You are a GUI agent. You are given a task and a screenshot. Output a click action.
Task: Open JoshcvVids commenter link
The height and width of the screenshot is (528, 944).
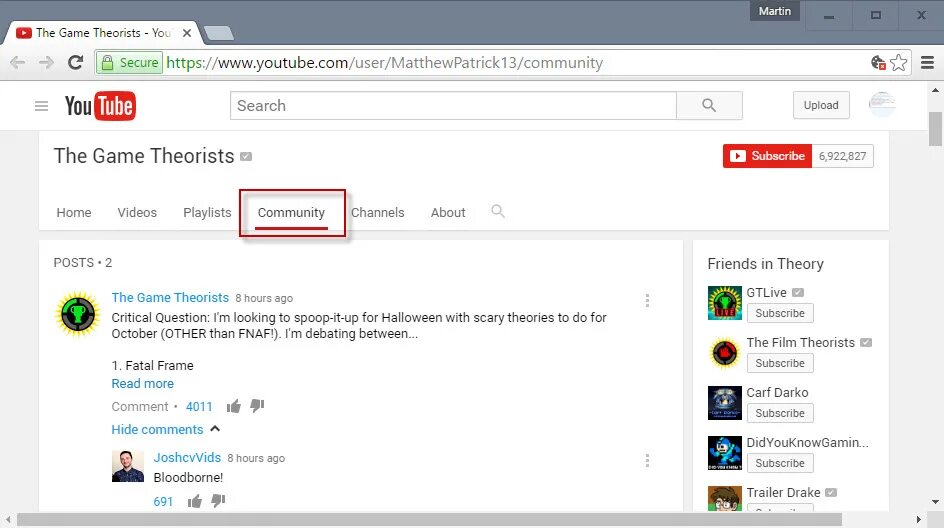pyautogui.click(x=187, y=458)
